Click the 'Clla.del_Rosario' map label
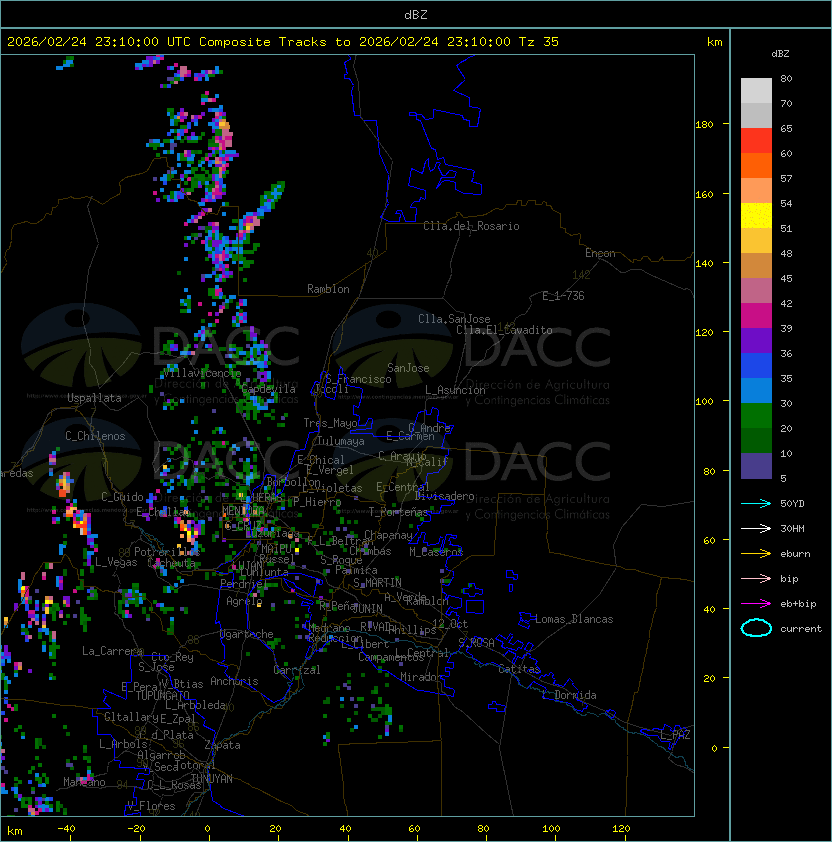This screenshot has width=832, height=842. pos(471,226)
